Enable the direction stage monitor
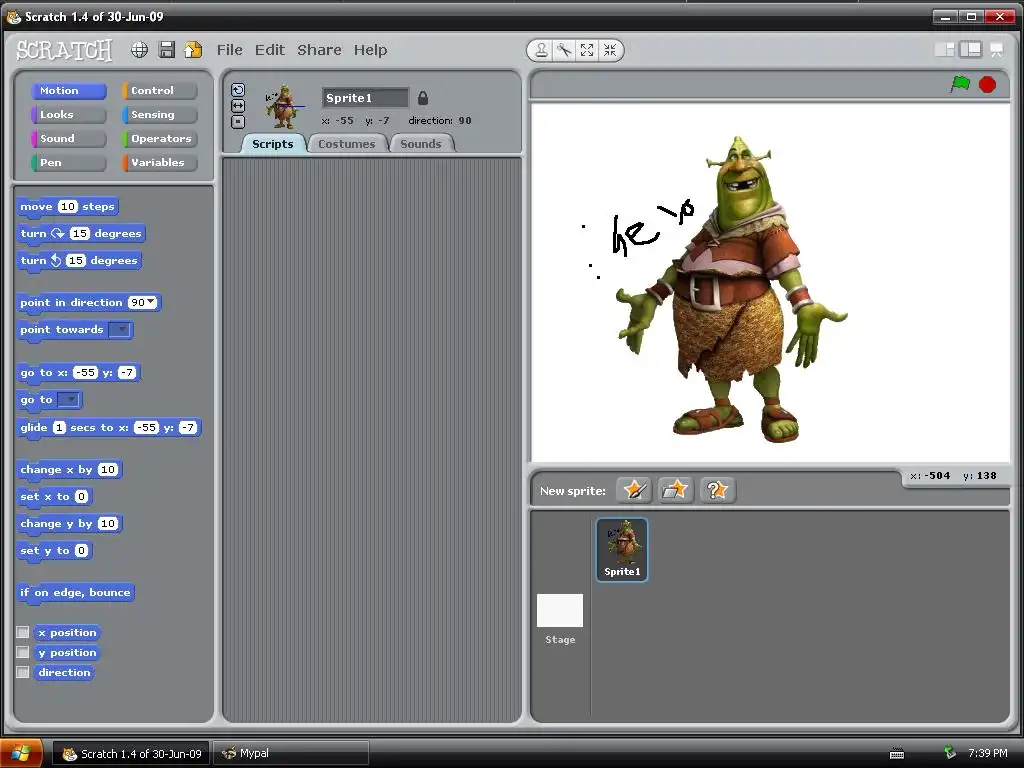 23,672
